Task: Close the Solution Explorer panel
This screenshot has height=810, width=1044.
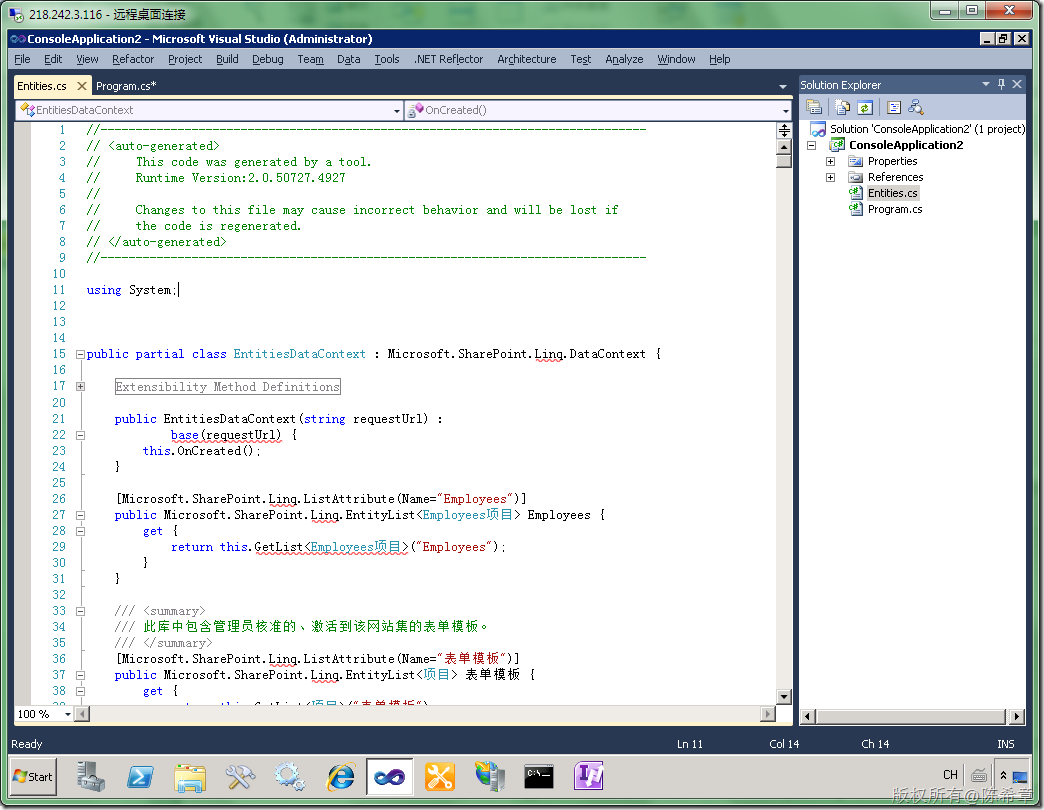Action: pyautogui.click(x=1017, y=85)
